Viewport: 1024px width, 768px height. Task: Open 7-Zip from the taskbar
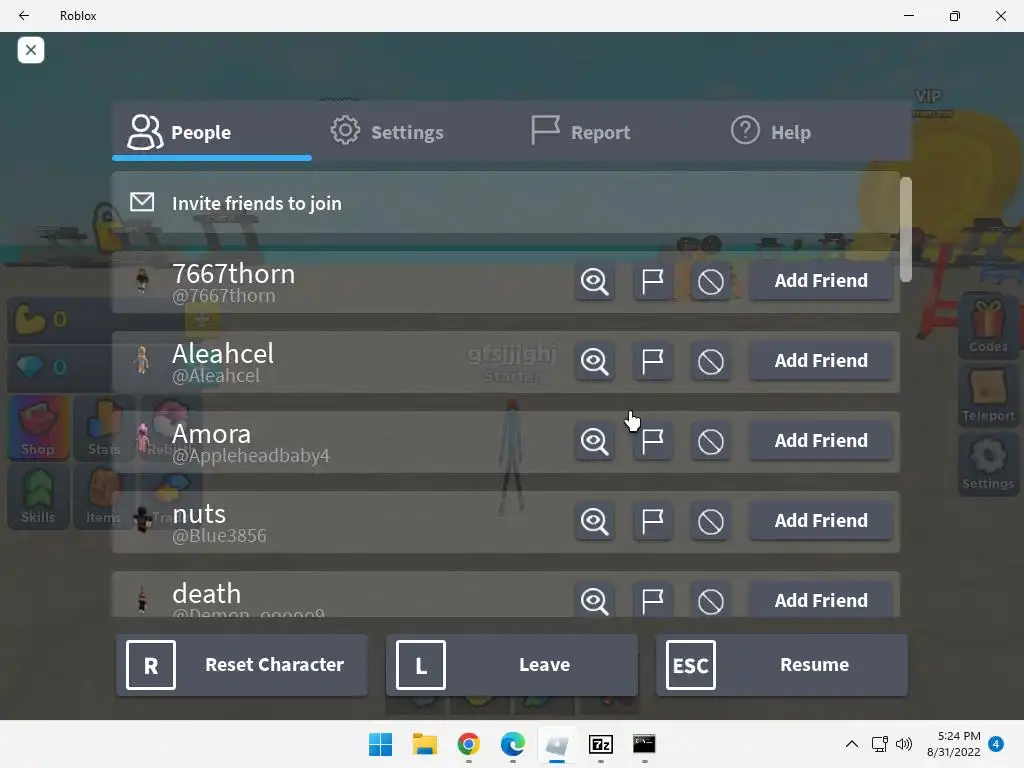[601, 744]
